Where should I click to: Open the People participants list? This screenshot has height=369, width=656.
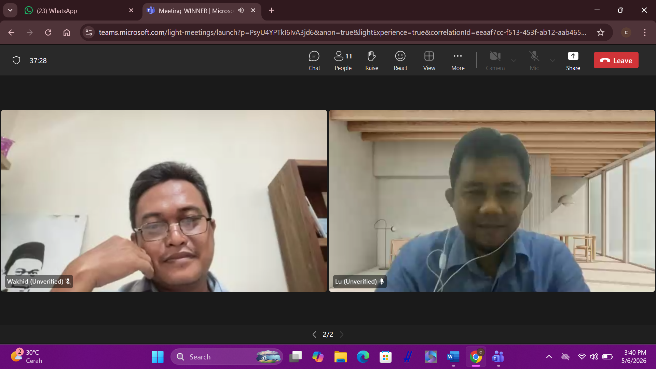[x=343, y=60]
